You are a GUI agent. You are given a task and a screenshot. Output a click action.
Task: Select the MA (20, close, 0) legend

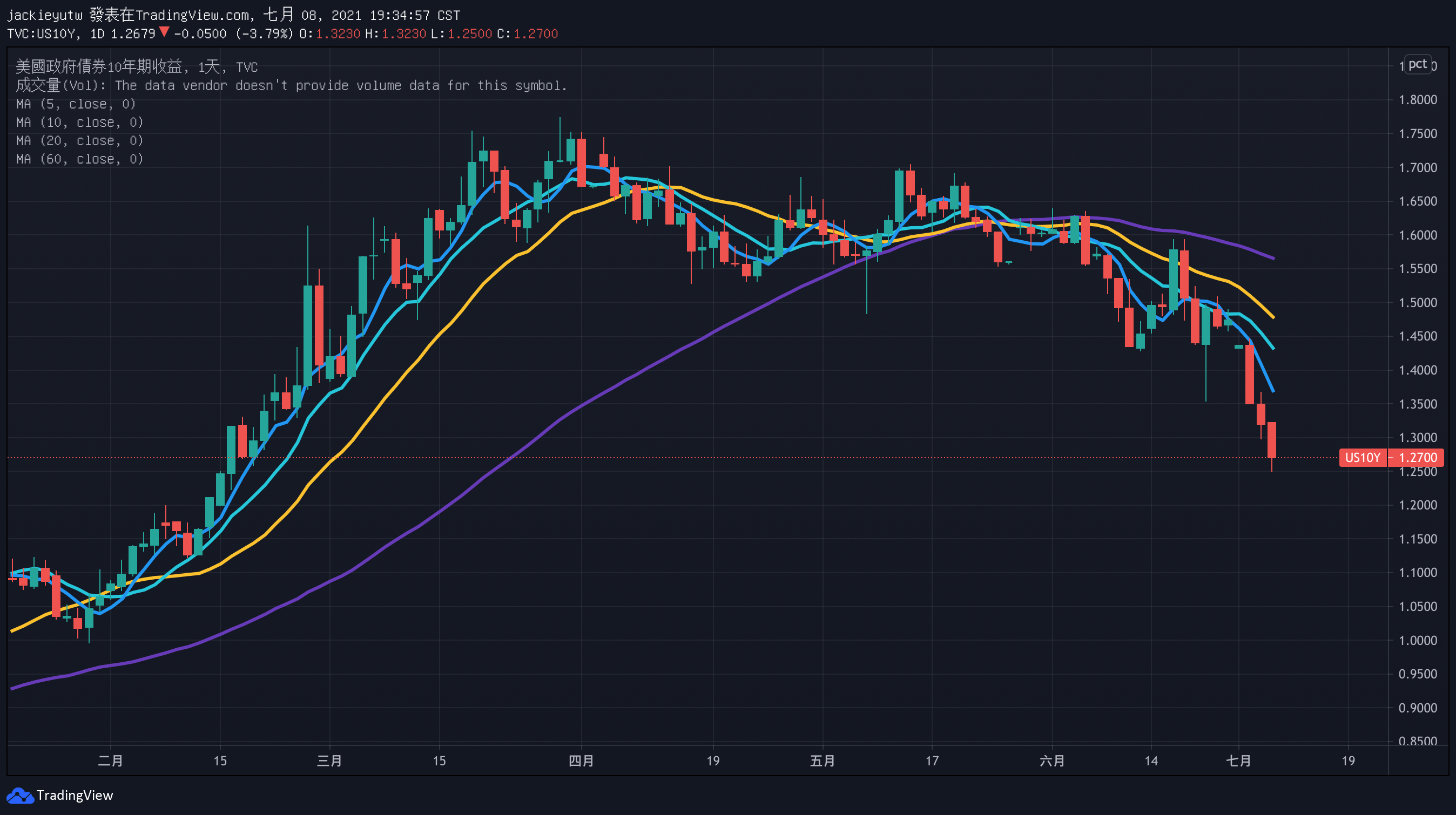(80, 141)
